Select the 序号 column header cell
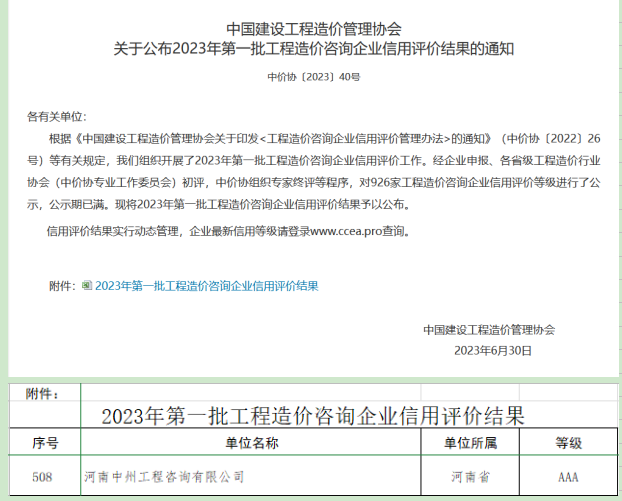The width and height of the screenshot is (622, 501). [x=45, y=442]
